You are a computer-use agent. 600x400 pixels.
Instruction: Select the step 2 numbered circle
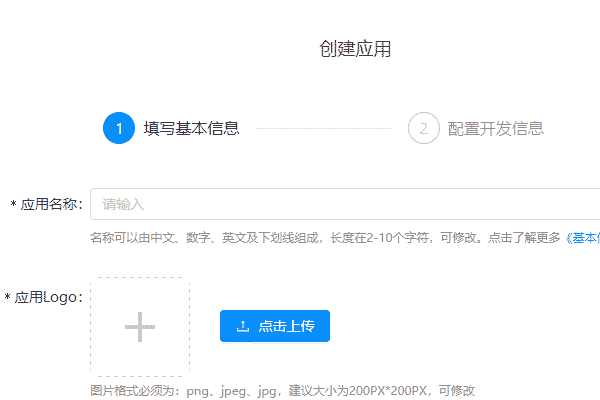(x=424, y=128)
